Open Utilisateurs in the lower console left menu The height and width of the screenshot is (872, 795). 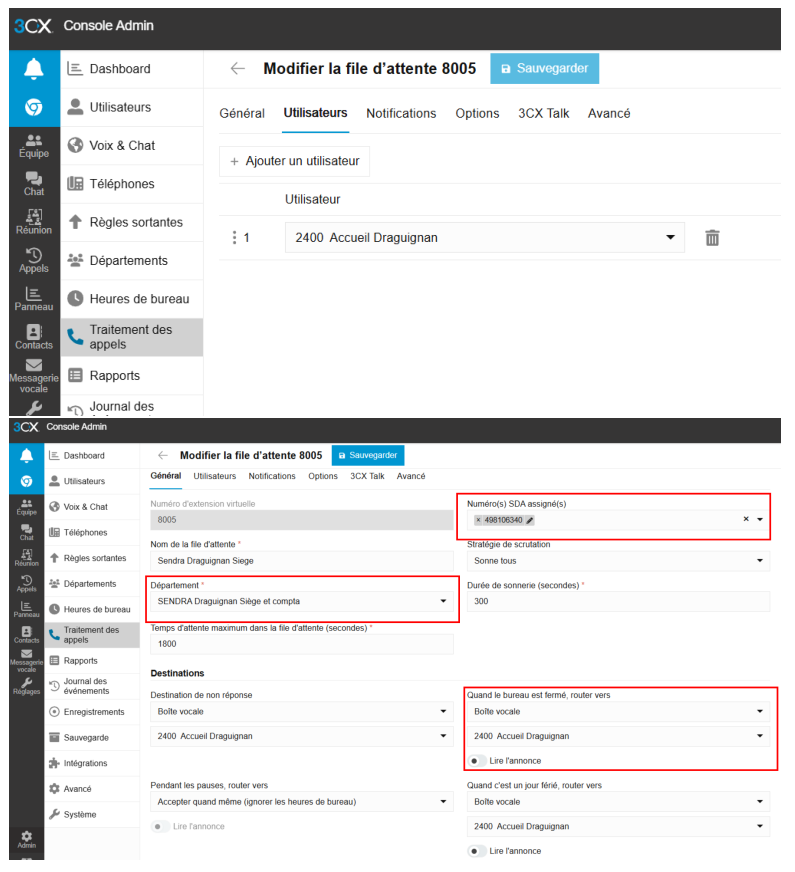(92, 481)
